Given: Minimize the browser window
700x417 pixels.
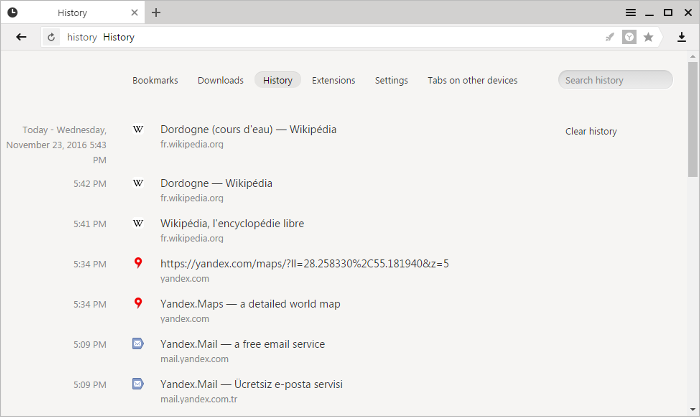Looking at the screenshot, I should click(650, 13).
